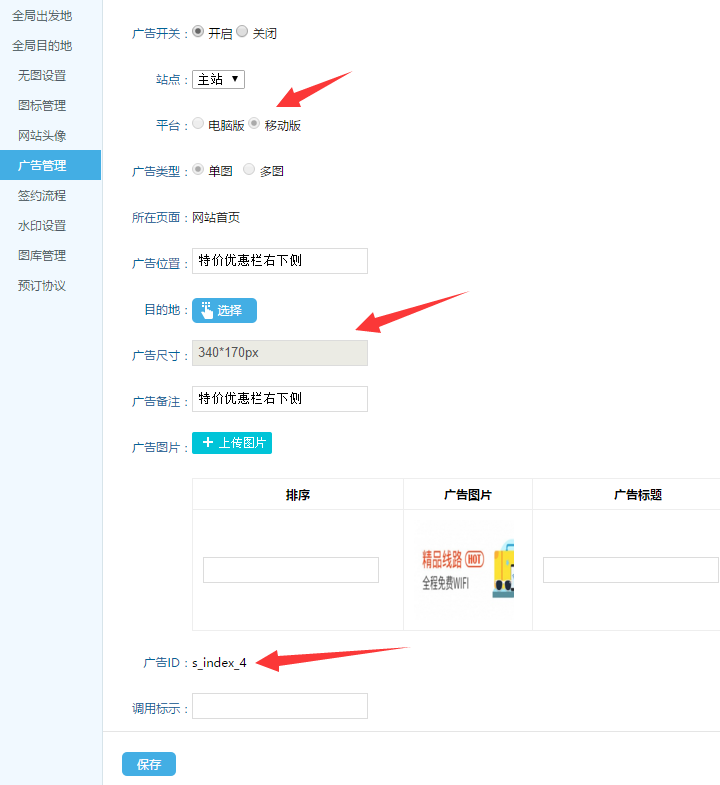
Task: Open 全局出发地 in the sidebar
Action: point(42,16)
